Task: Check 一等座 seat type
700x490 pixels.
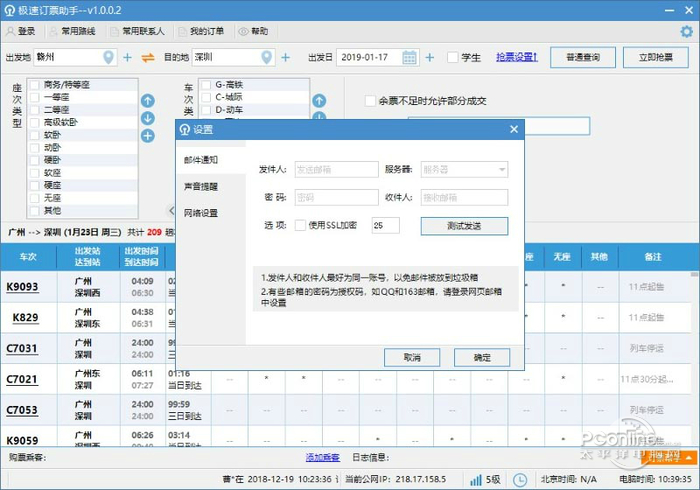Action: (34, 97)
